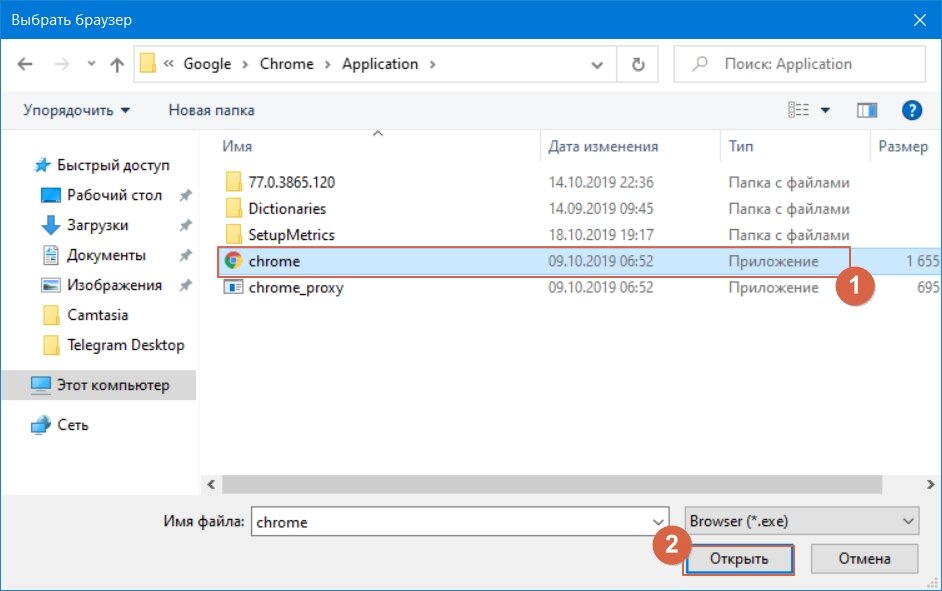Click the network Сеть icon
This screenshot has width=942, height=591.
click(41, 425)
